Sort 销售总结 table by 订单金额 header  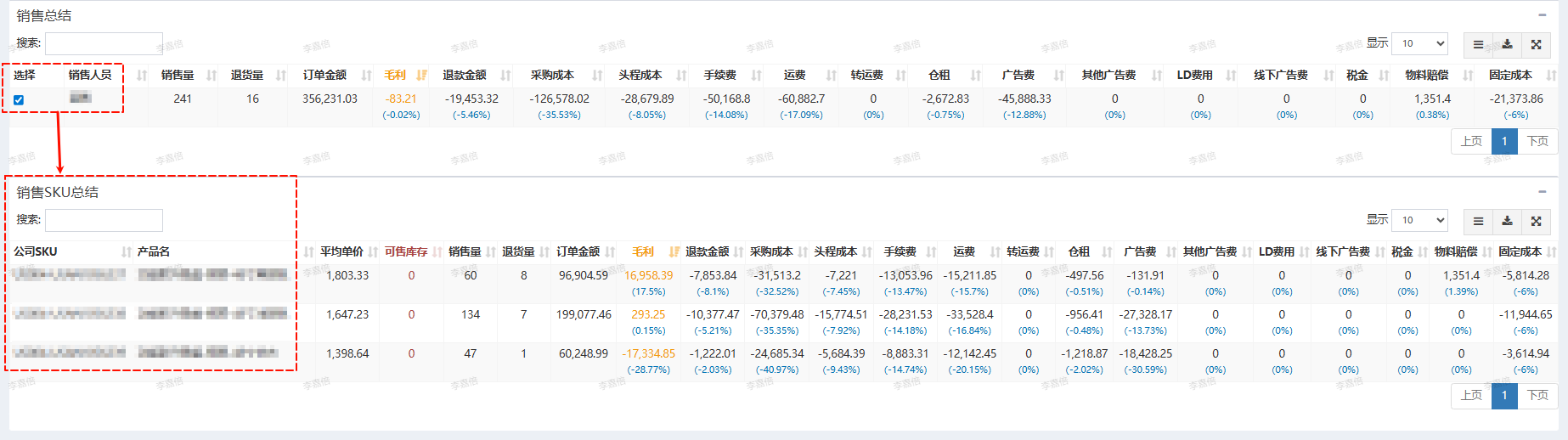point(324,75)
